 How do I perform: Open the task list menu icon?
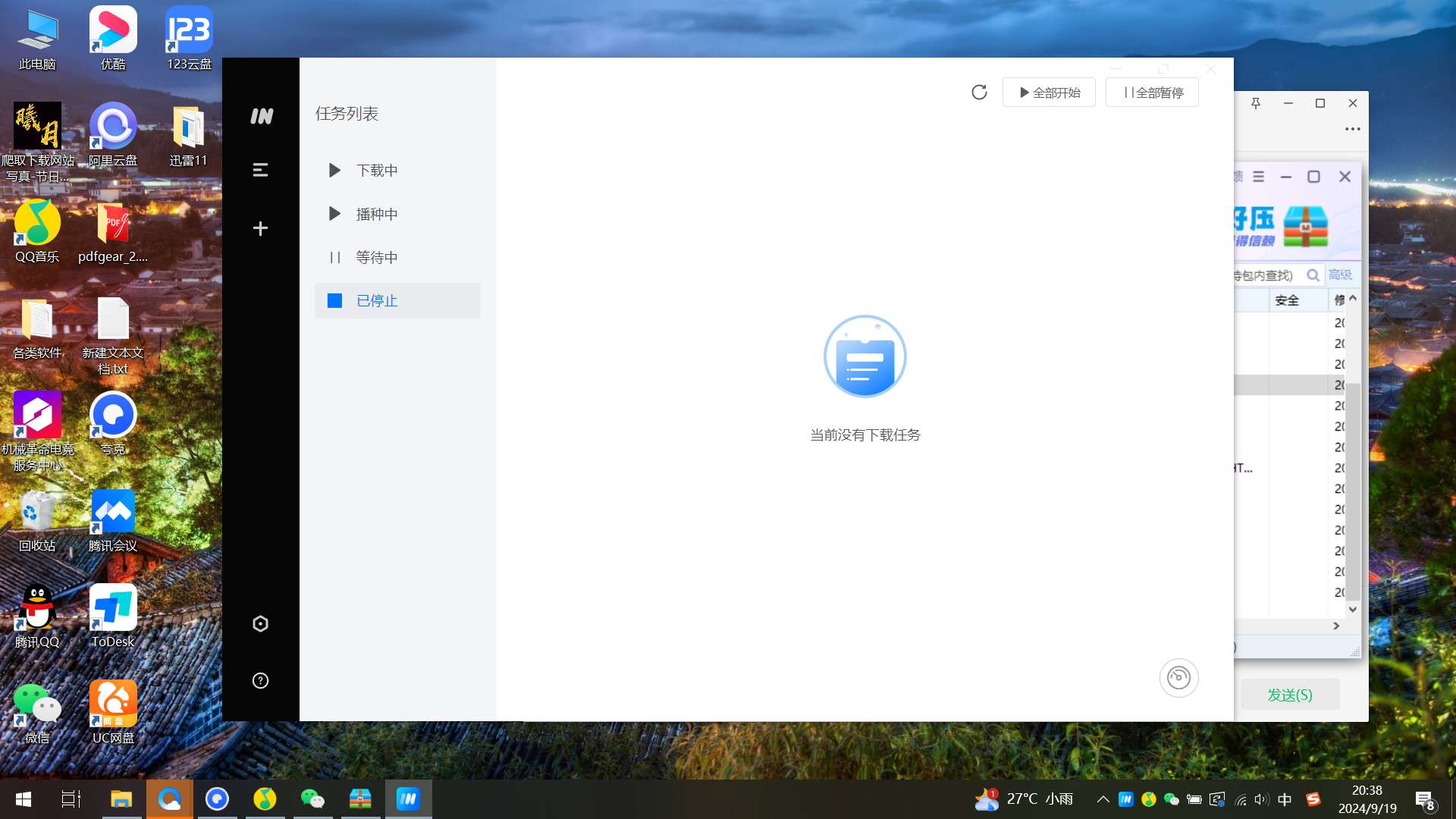pyautogui.click(x=260, y=170)
